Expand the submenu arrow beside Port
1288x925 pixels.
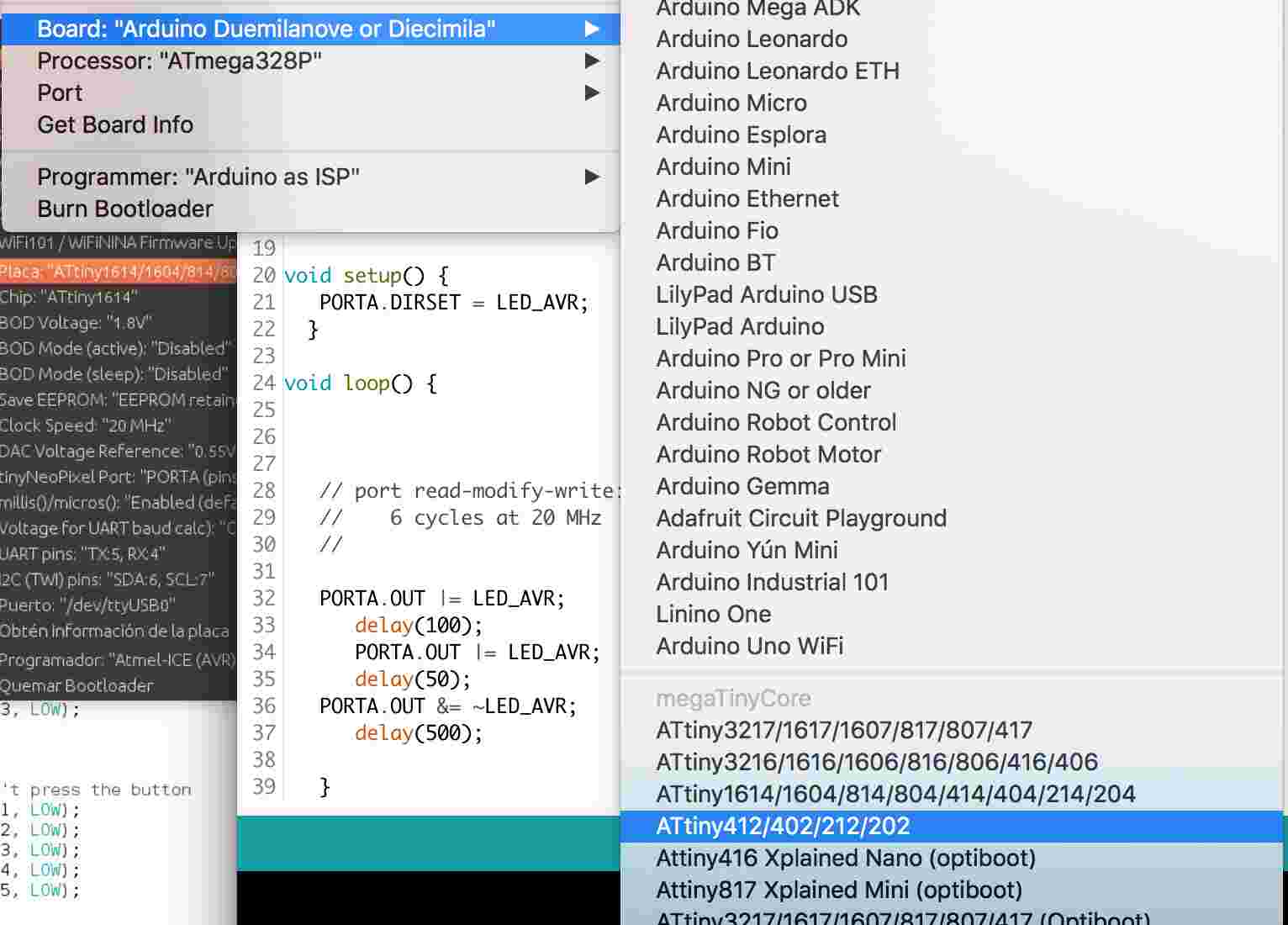[x=593, y=92]
